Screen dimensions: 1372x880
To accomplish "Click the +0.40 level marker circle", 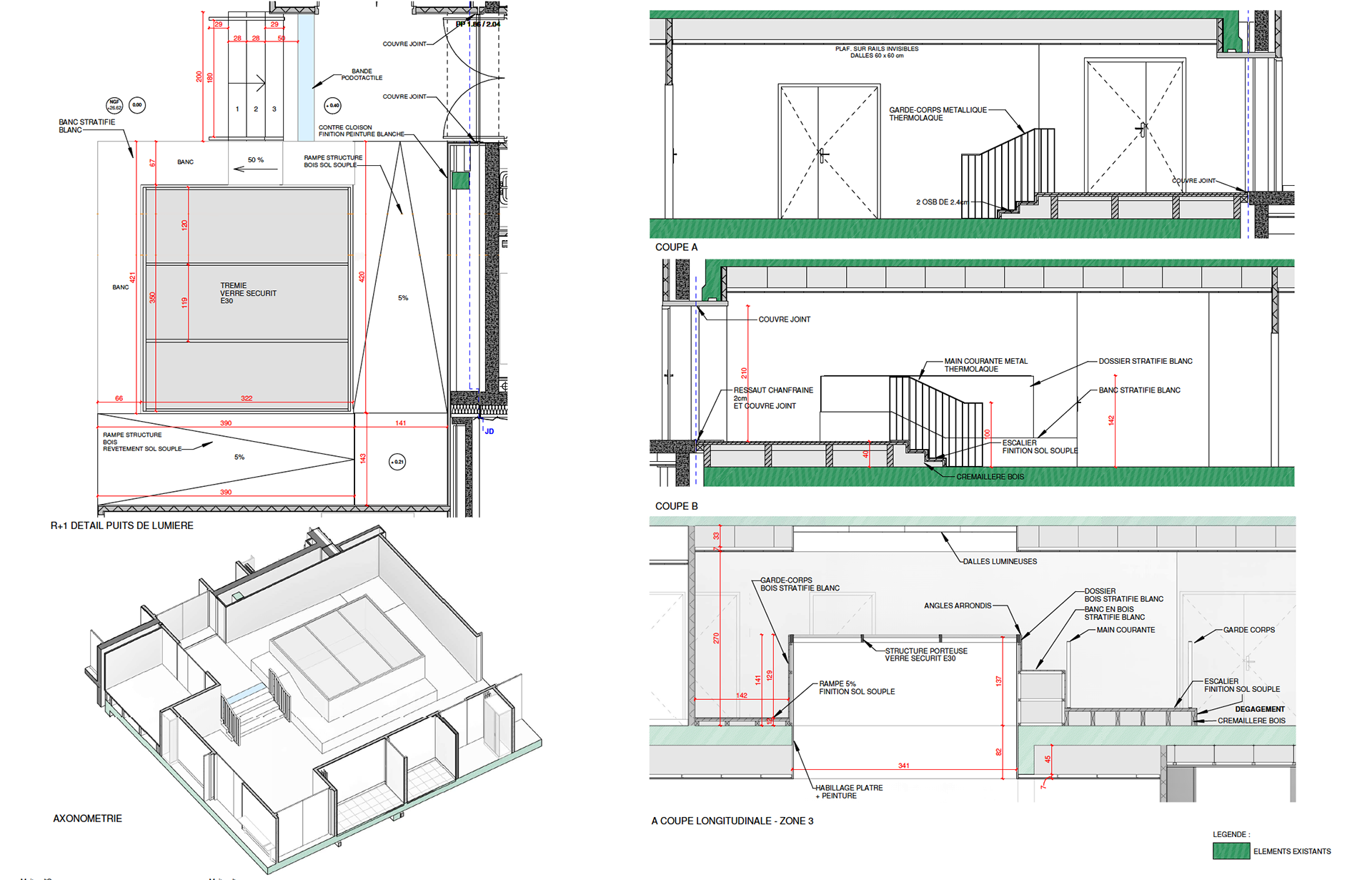I will coord(332,106).
